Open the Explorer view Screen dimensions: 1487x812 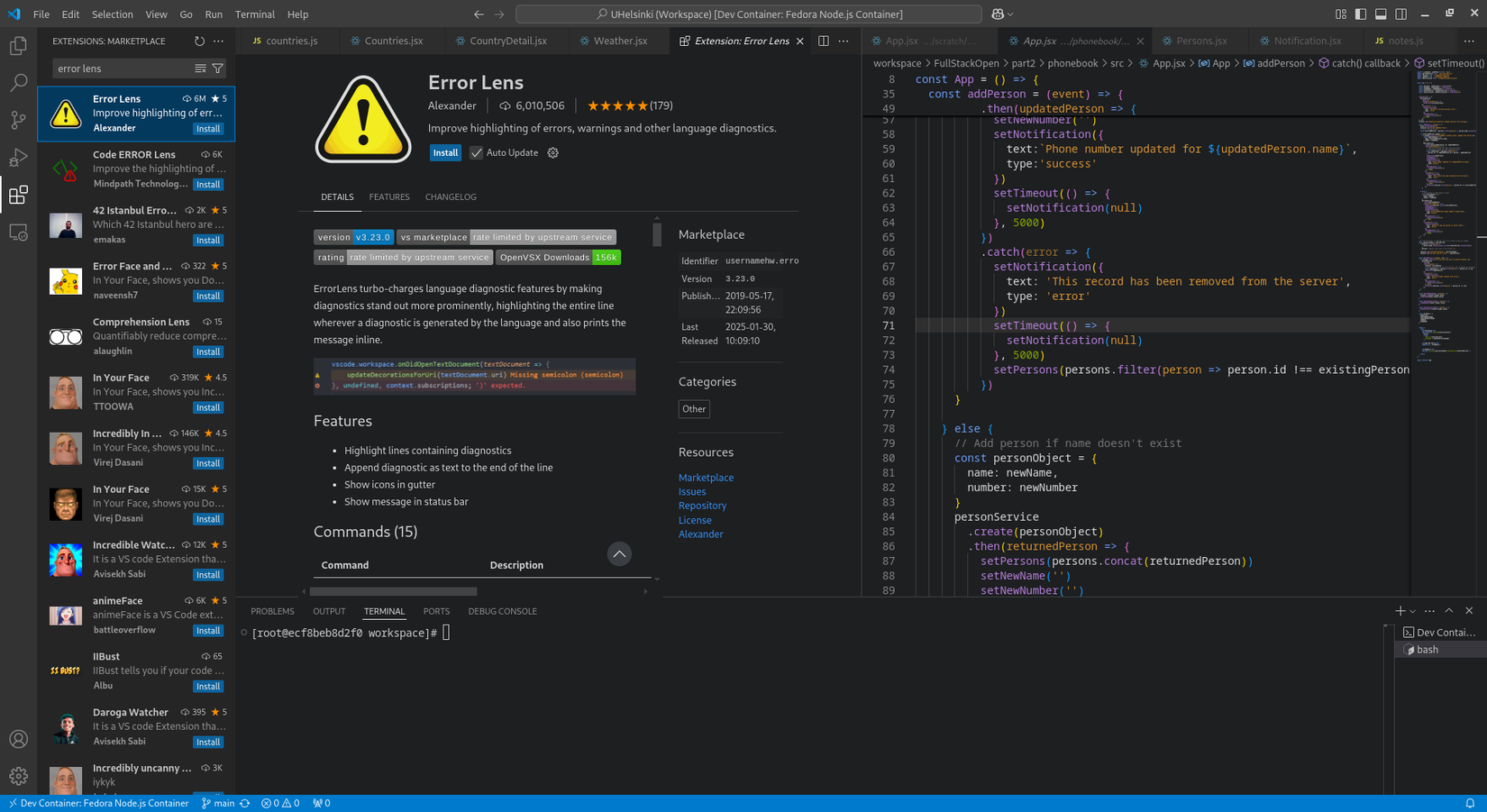(18, 45)
